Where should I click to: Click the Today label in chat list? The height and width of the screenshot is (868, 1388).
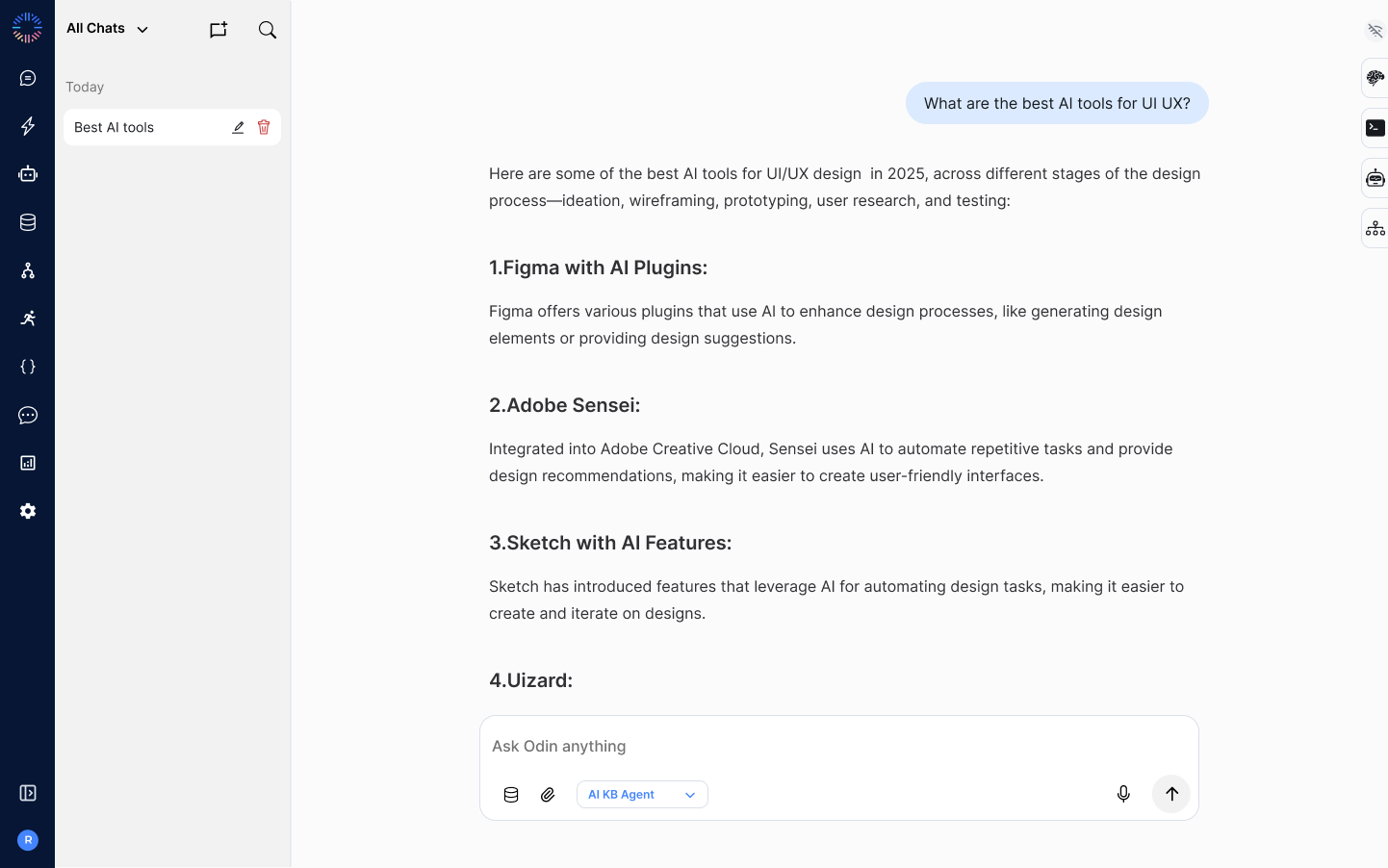tap(85, 87)
